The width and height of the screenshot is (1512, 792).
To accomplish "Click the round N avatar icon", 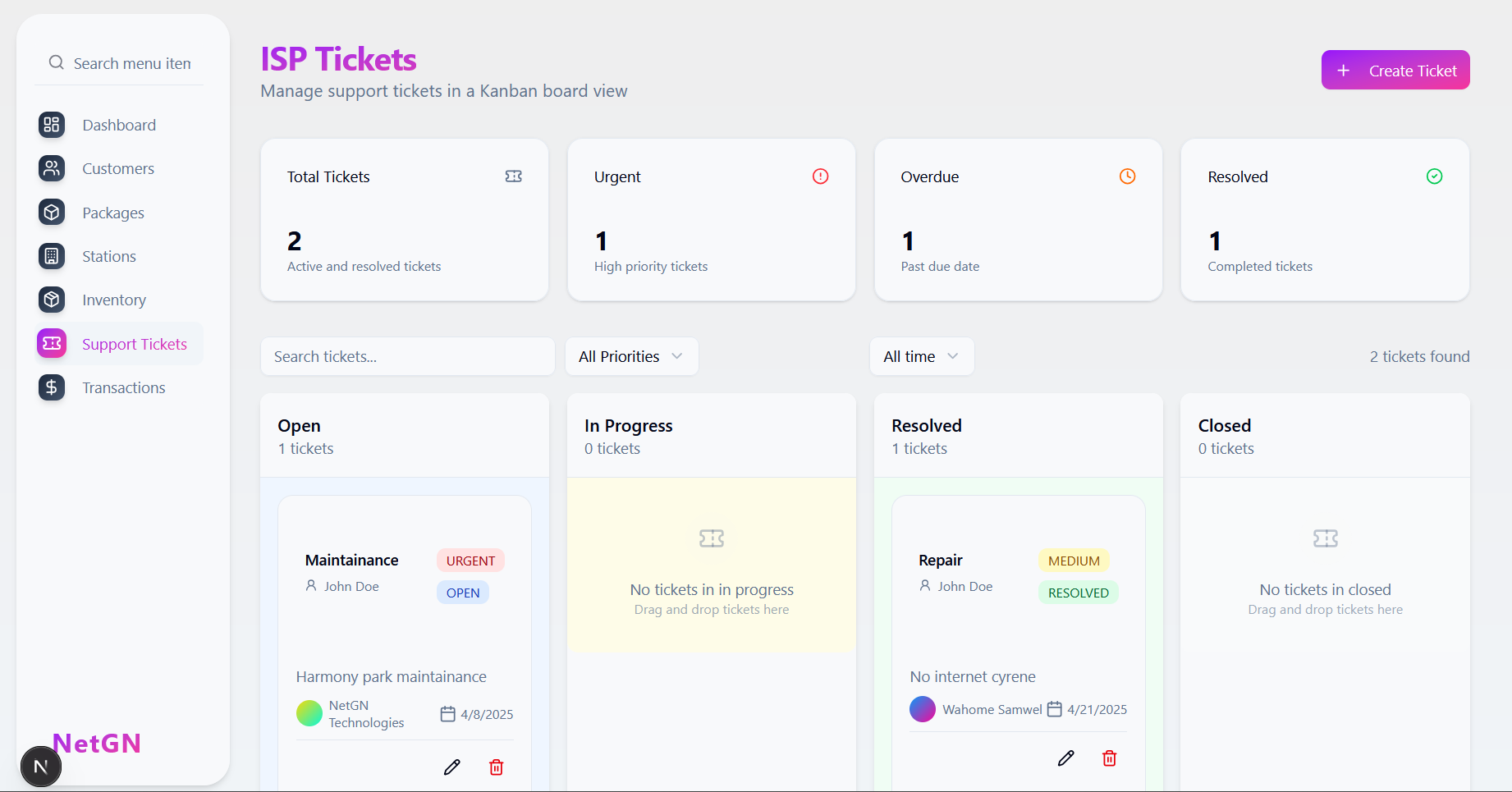I will [40, 767].
